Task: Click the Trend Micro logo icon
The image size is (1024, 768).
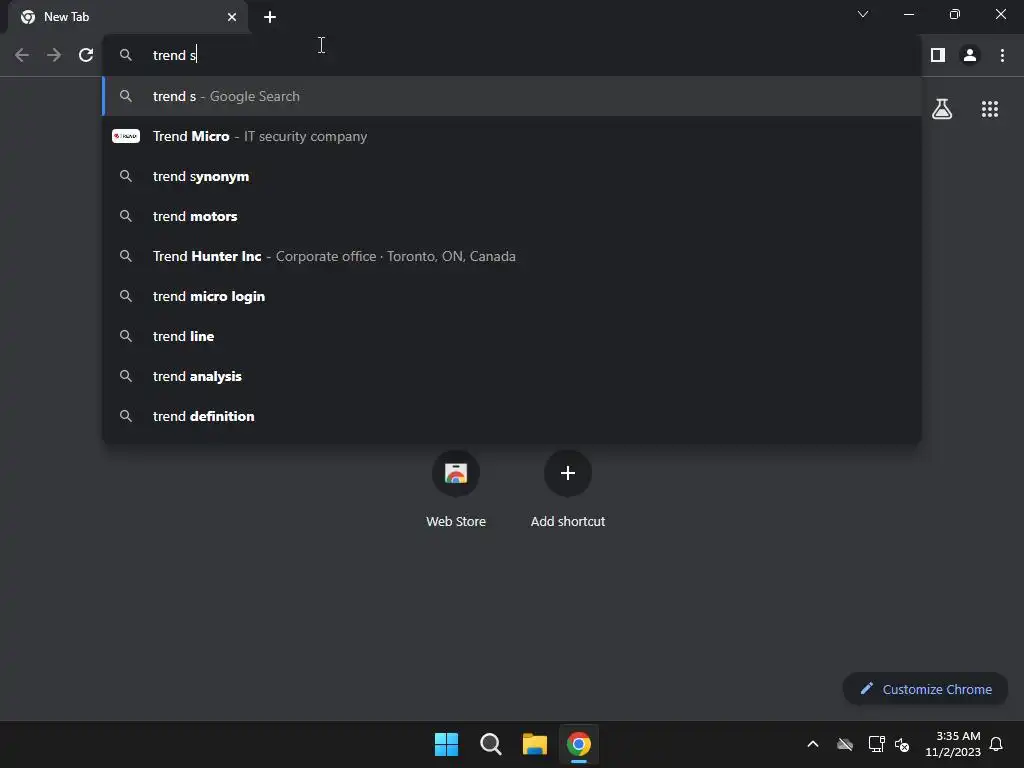Action: click(x=126, y=136)
